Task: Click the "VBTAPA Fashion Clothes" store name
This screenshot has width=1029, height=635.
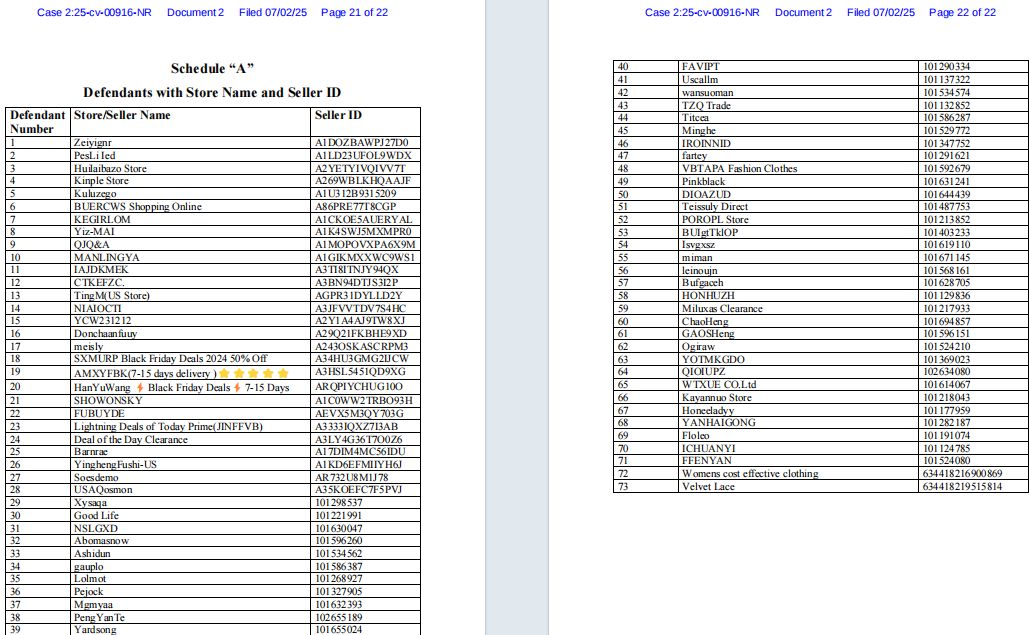Action: coord(739,169)
